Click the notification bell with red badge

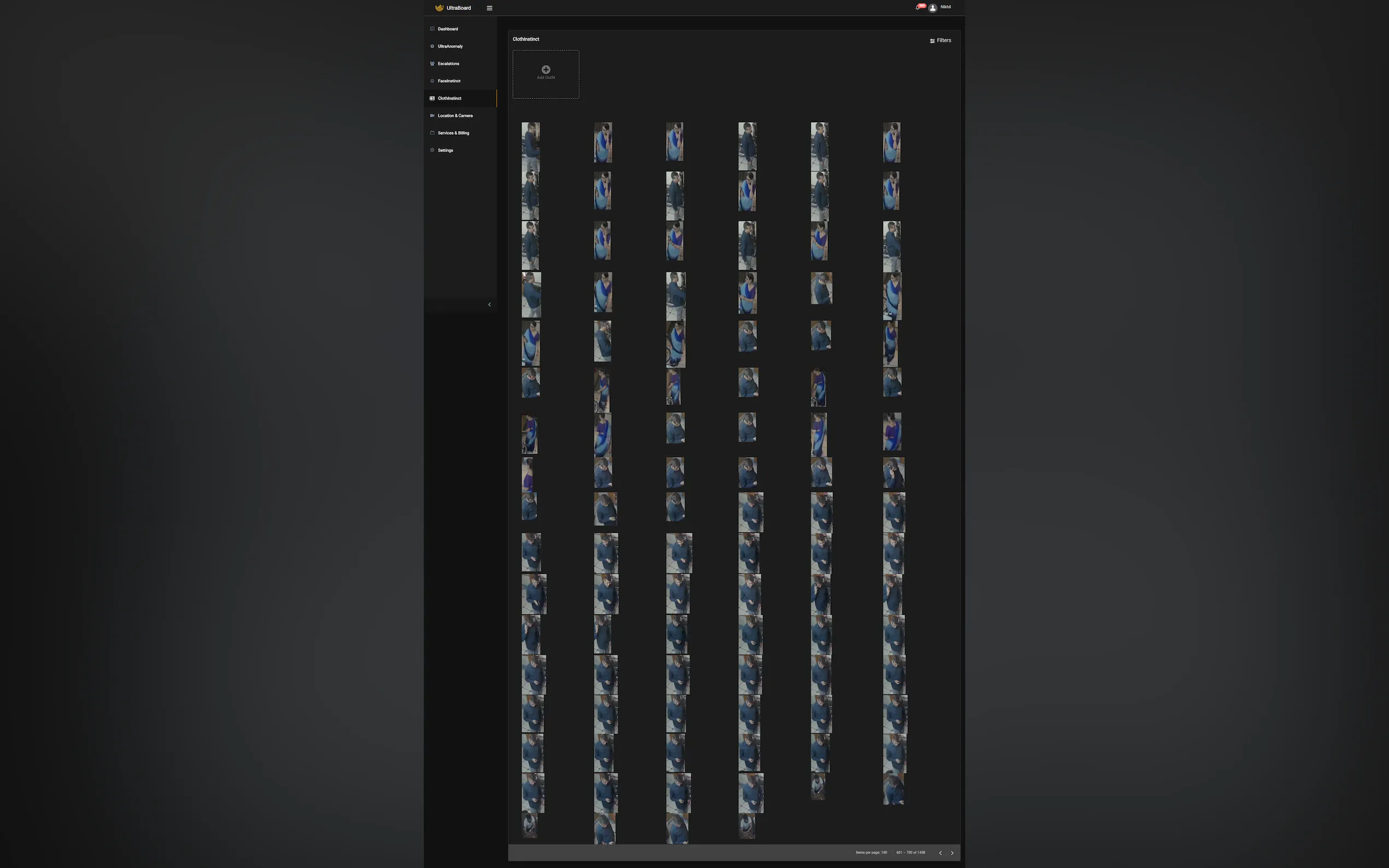917,7
